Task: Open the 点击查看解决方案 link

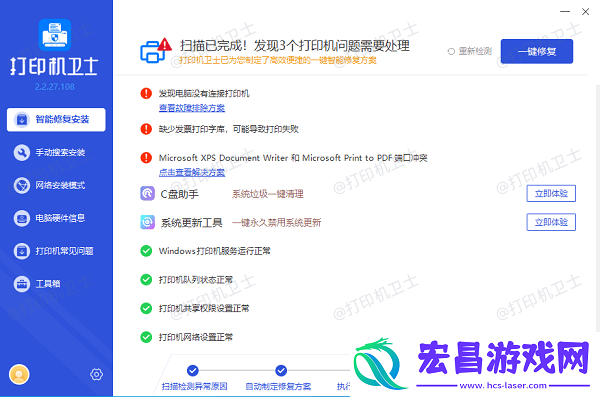Action: click(x=192, y=173)
